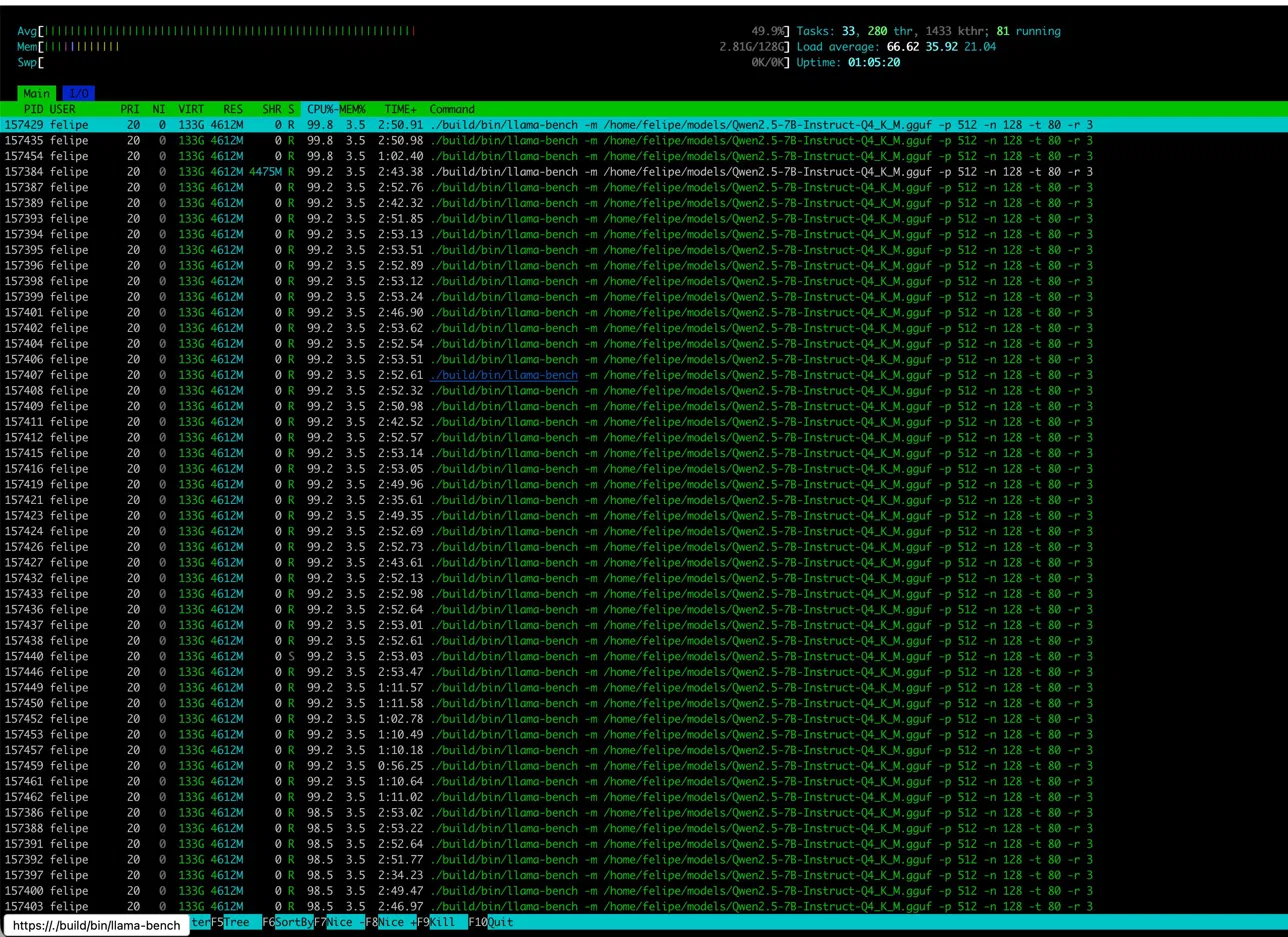Select the highlighted process row 157429
This screenshot has height=937, width=1288.
click(x=644, y=125)
